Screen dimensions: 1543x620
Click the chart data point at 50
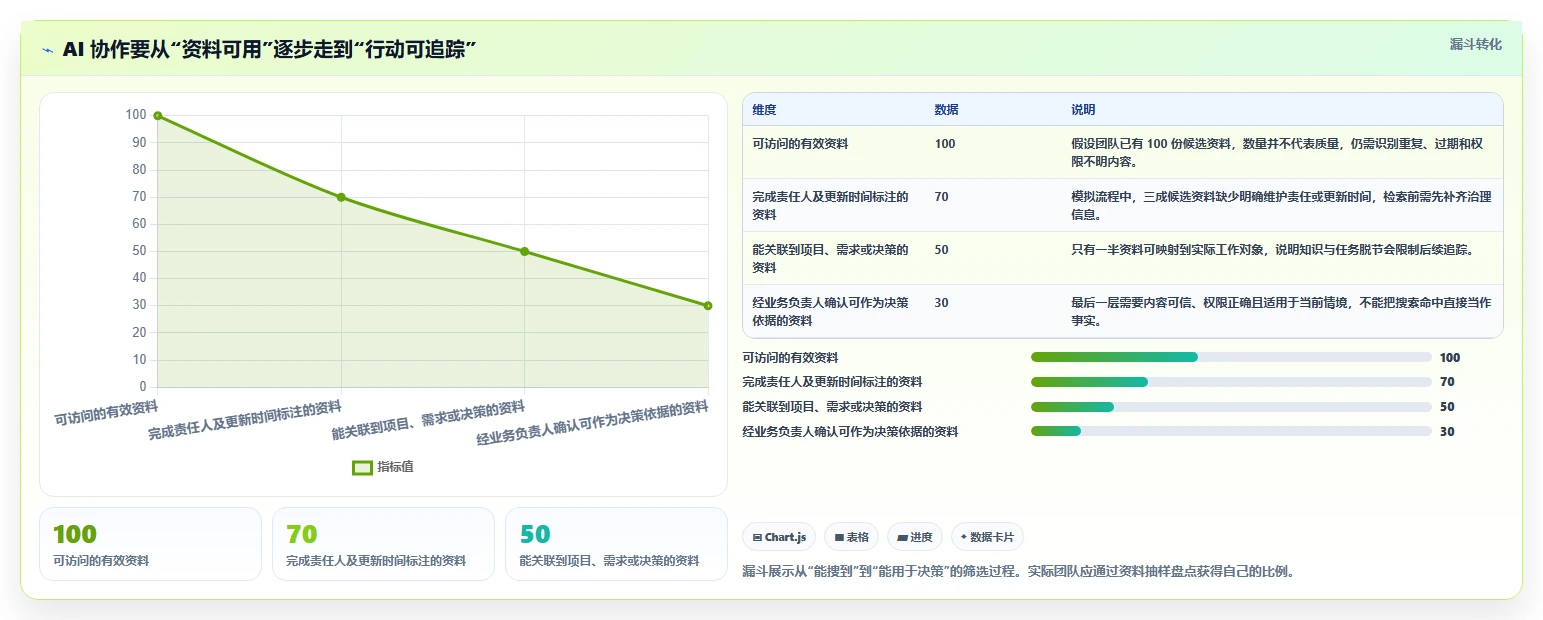click(x=524, y=251)
